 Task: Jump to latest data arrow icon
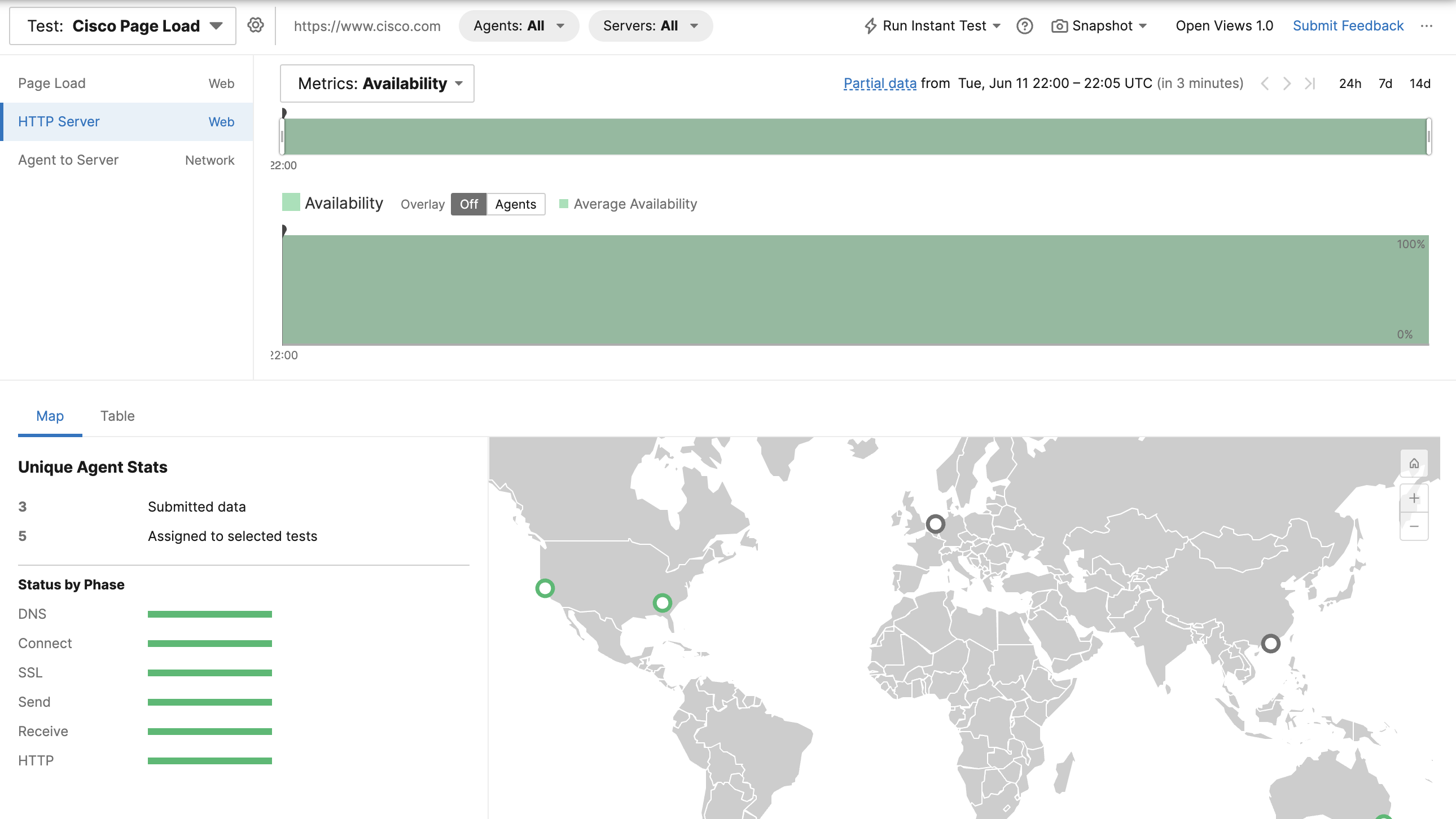[1310, 83]
